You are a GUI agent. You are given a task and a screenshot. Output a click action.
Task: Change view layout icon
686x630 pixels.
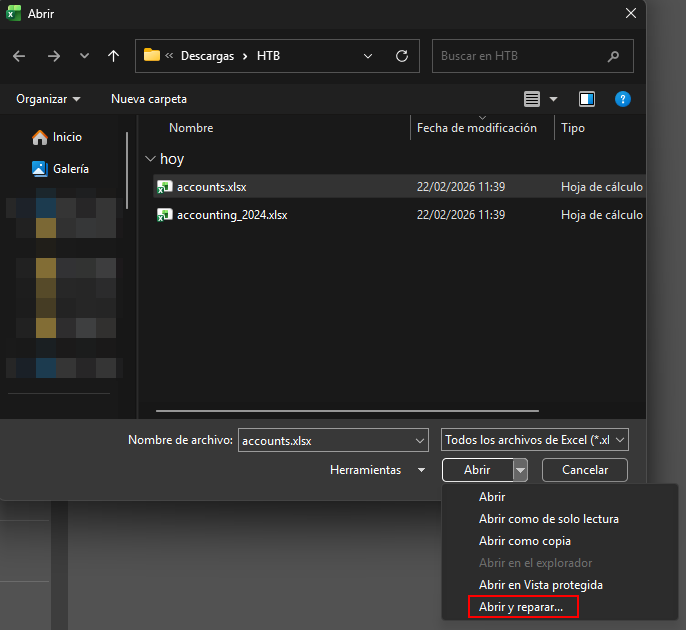coord(532,99)
